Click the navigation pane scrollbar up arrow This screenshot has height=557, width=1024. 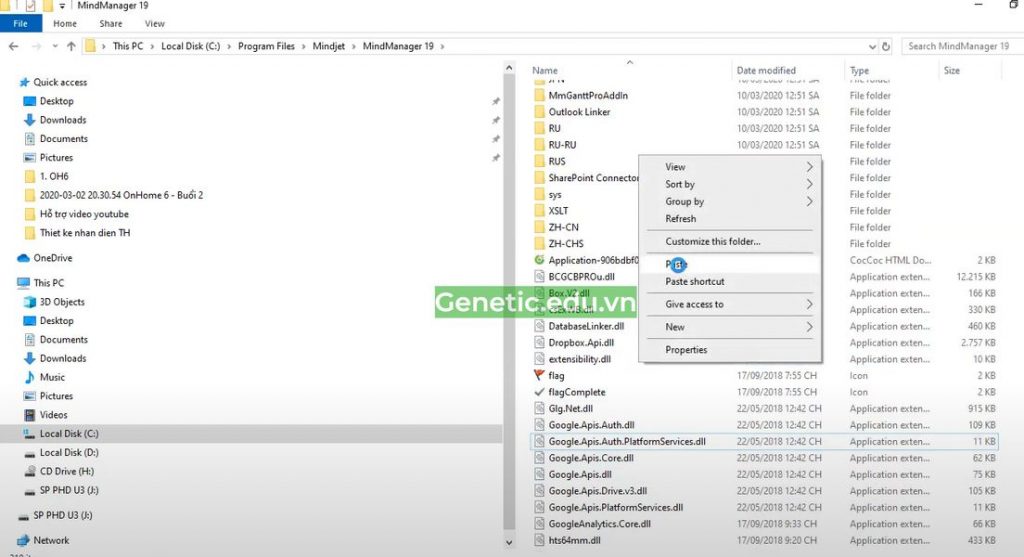509,68
